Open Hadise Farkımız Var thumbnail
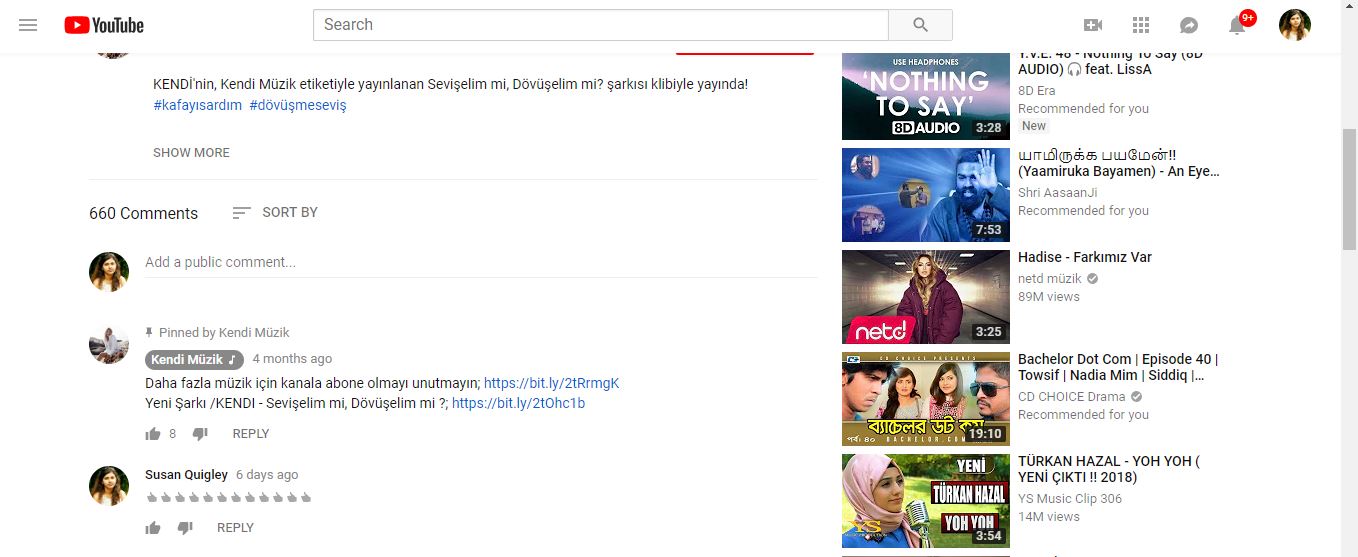This screenshot has height=557, width=1358. tap(926, 297)
